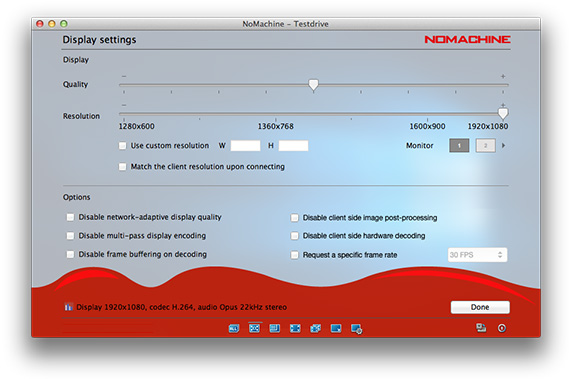The height and width of the screenshot is (379, 569).
Task: Click the iconize display icon with corner arrow
Action: pyautogui.click(x=336, y=329)
